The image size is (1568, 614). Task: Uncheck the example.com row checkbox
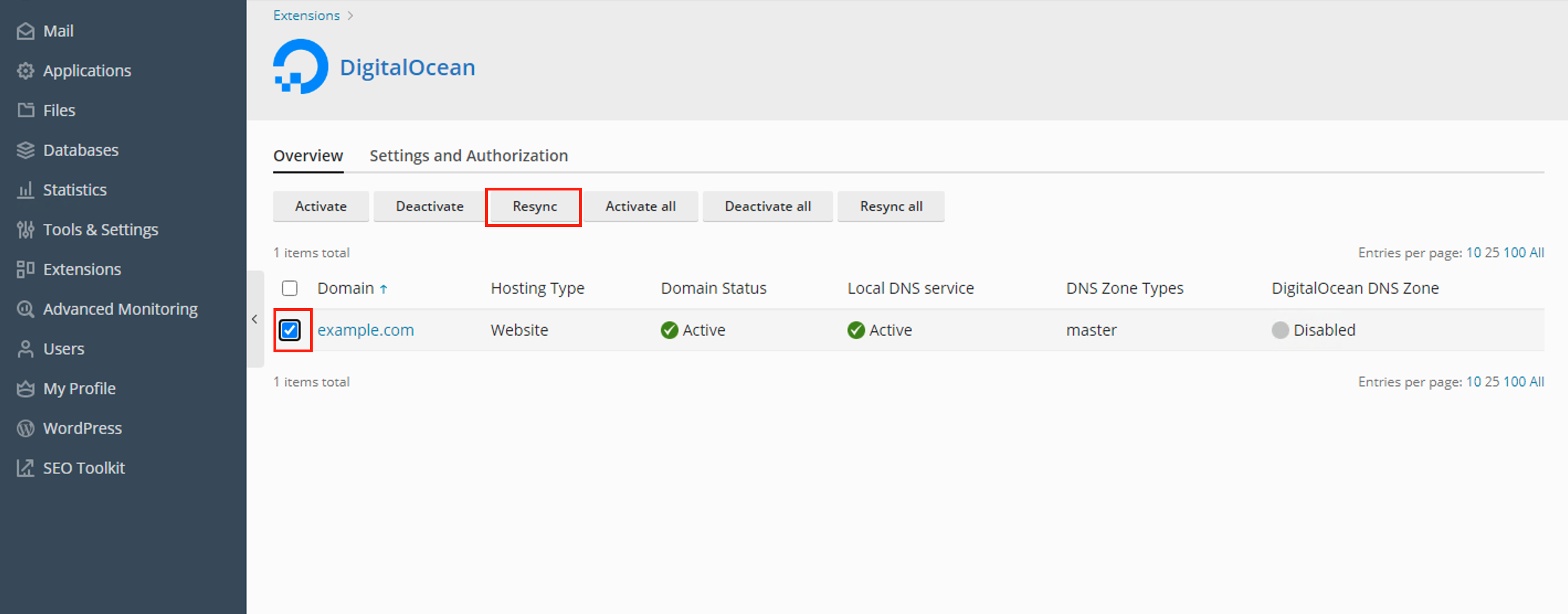(x=290, y=330)
